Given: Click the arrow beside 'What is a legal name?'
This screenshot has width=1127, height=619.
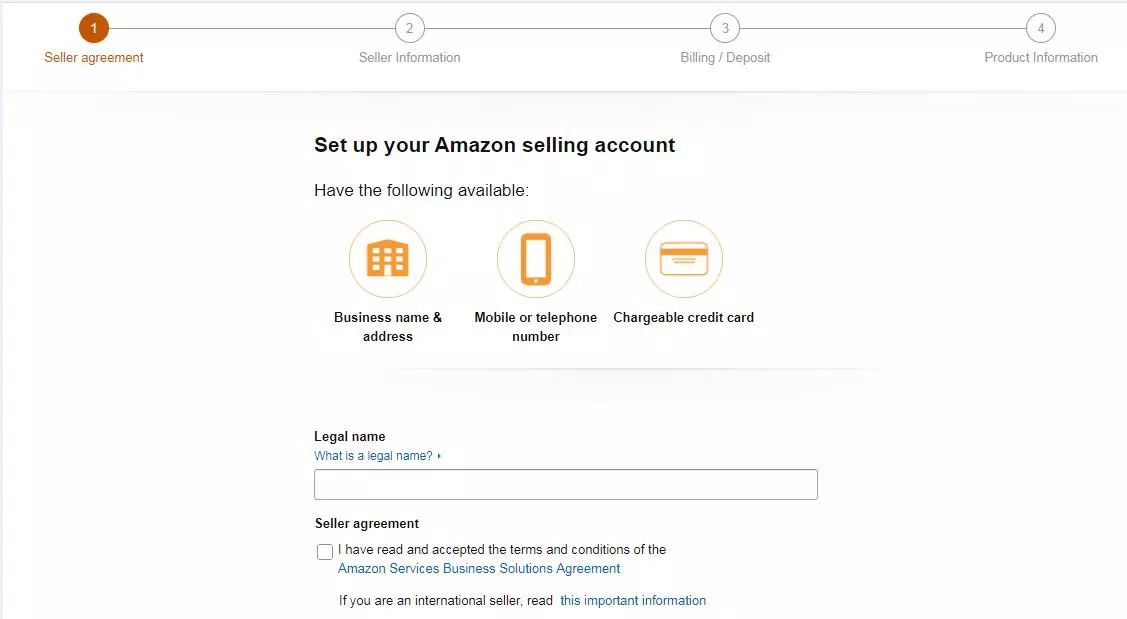Looking at the screenshot, I should click(x=439, y=456).
